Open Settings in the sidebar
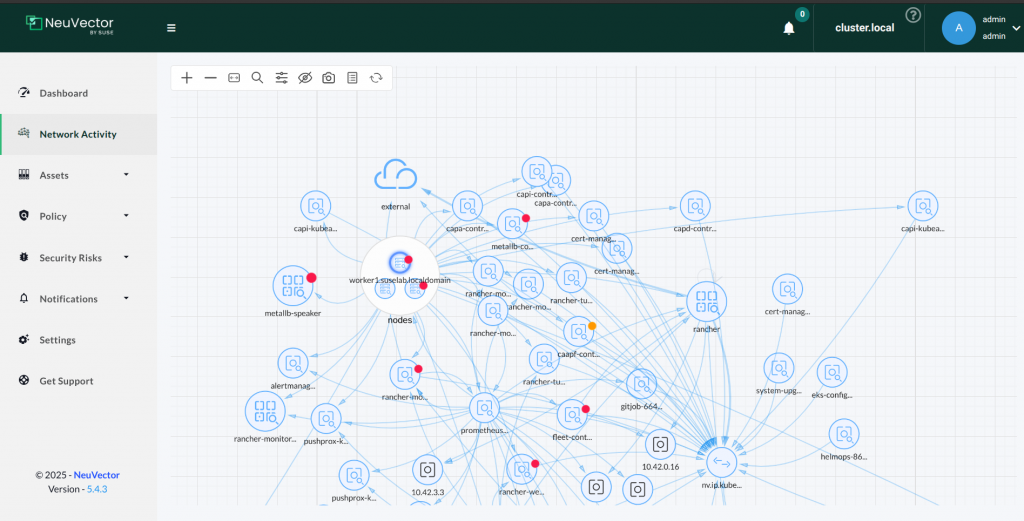This screenshot has width=1024, height=521. tap(57, 340)
